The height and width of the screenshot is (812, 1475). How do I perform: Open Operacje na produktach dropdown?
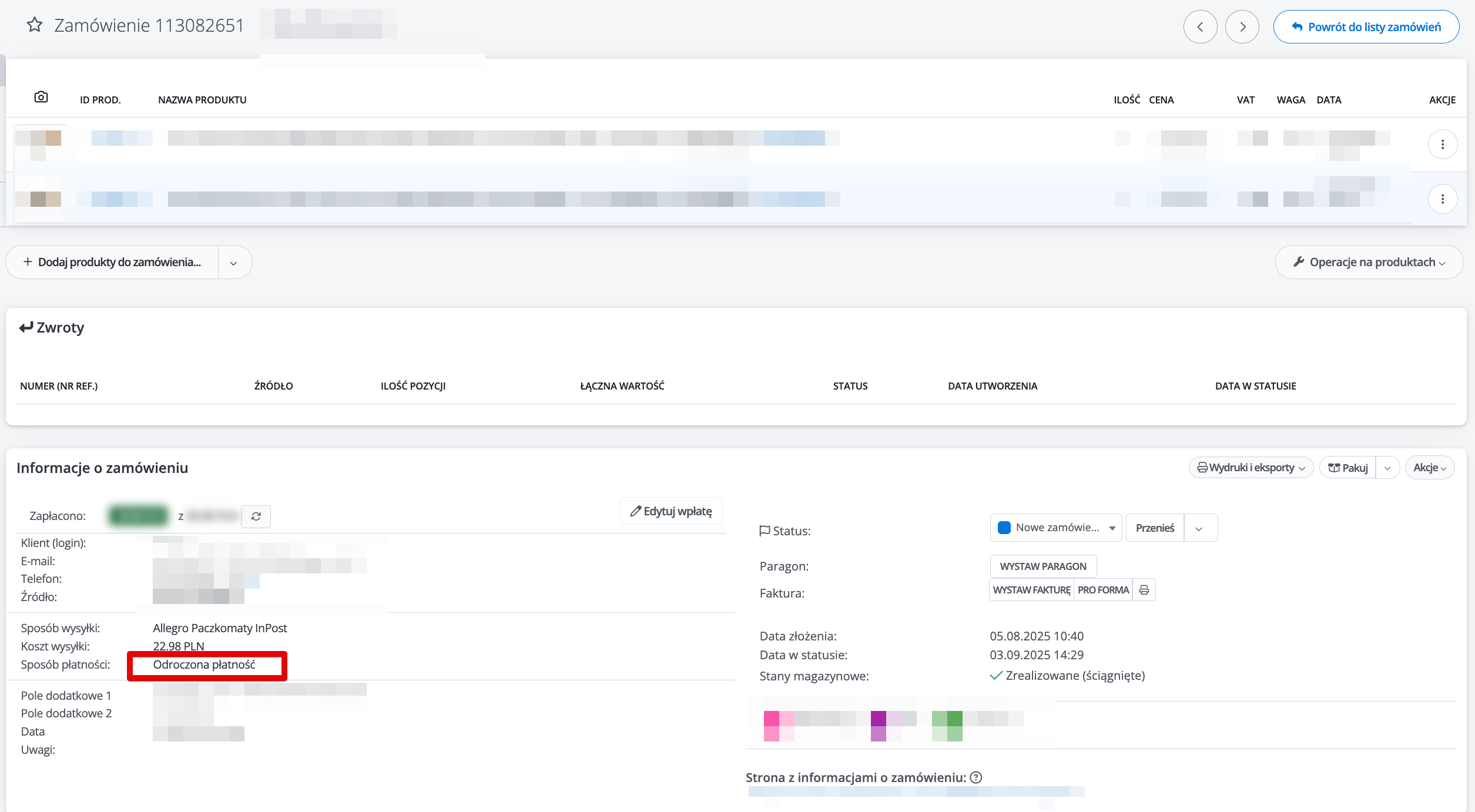pos(1369,262)
